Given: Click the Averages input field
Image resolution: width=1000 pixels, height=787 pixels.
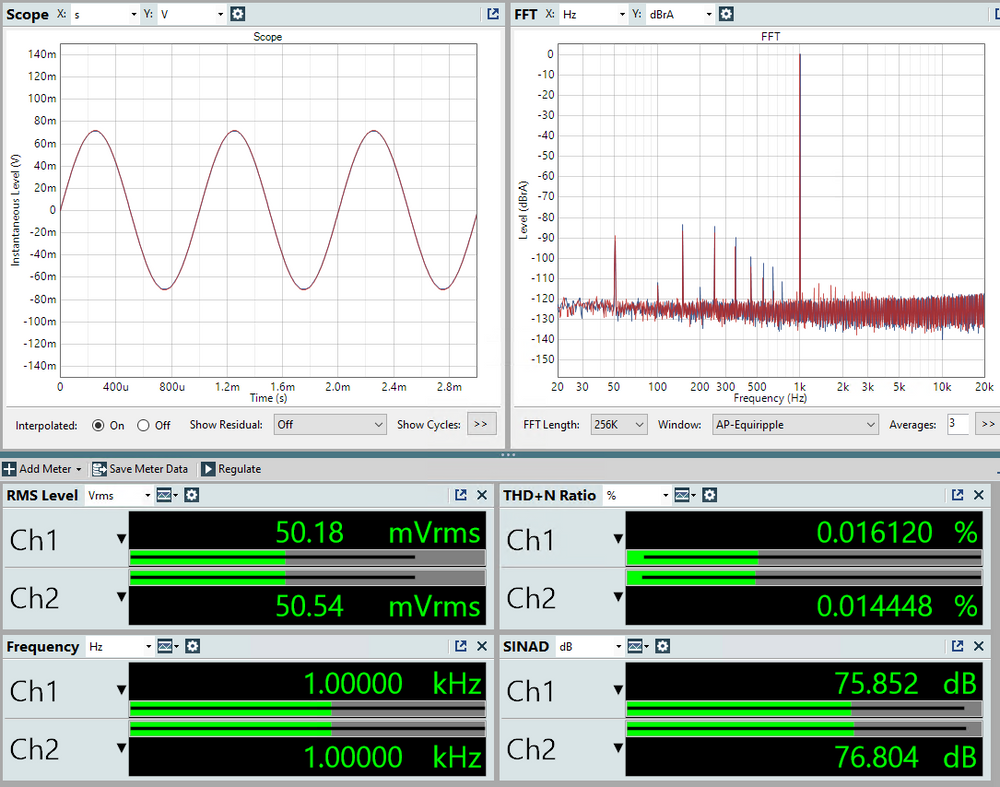Looking at the screenshot, I should coord(957,425).
